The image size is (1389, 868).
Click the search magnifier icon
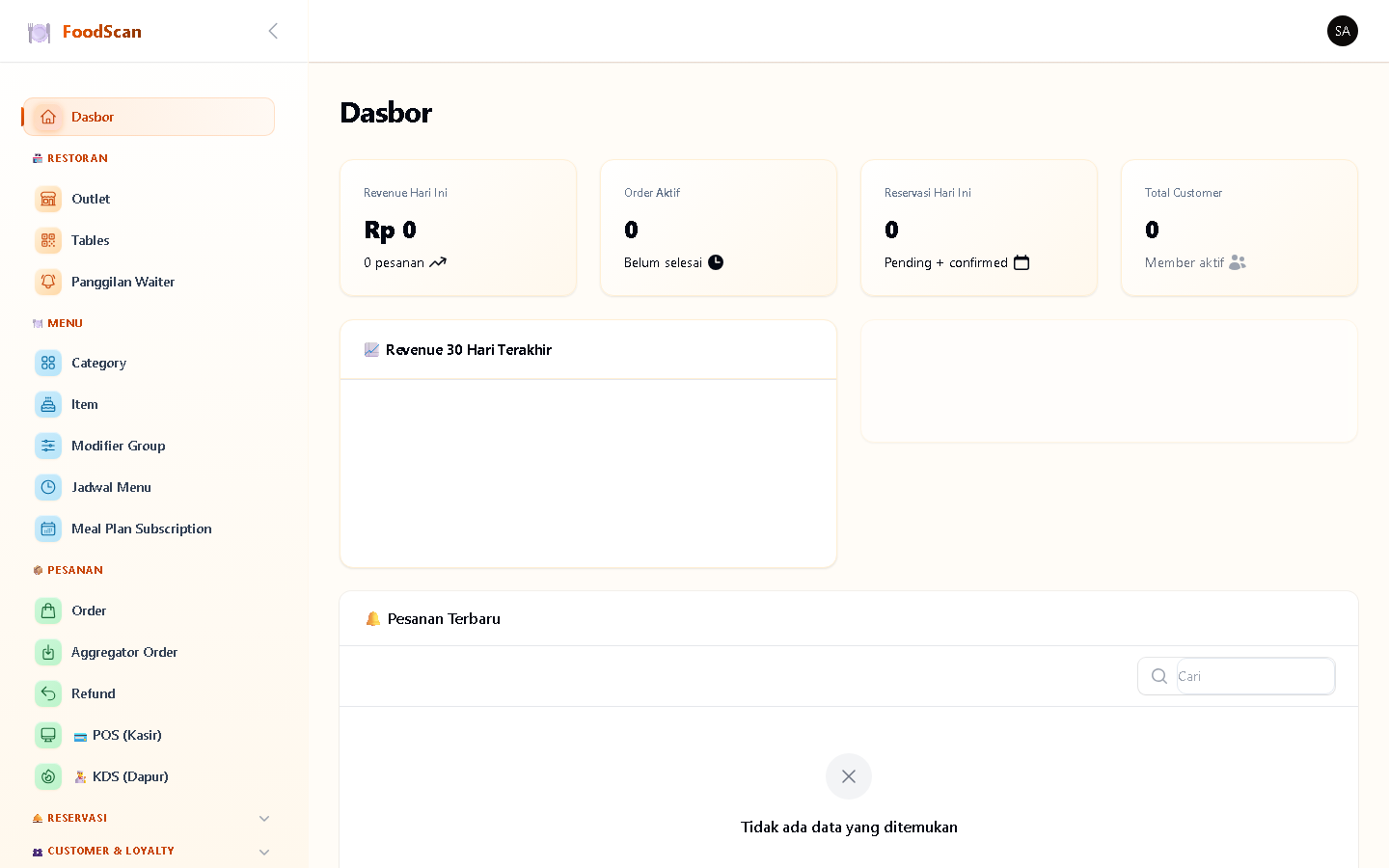coord(1159,676)
